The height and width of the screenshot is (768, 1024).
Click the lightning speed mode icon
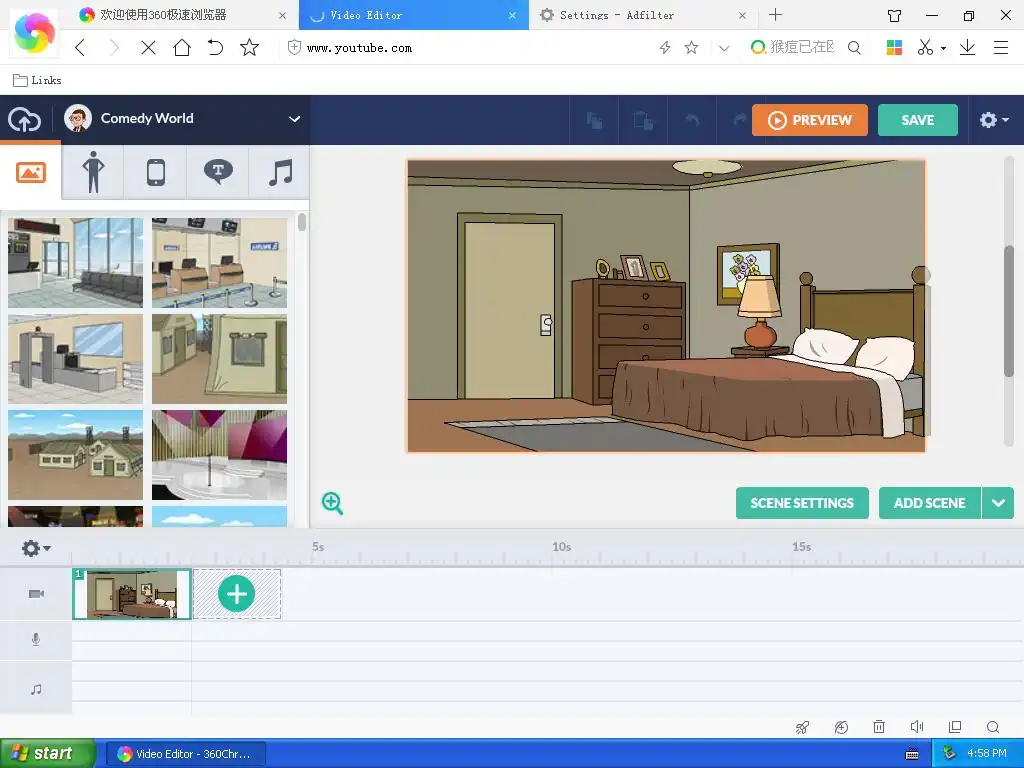click(x=665, y=48)
